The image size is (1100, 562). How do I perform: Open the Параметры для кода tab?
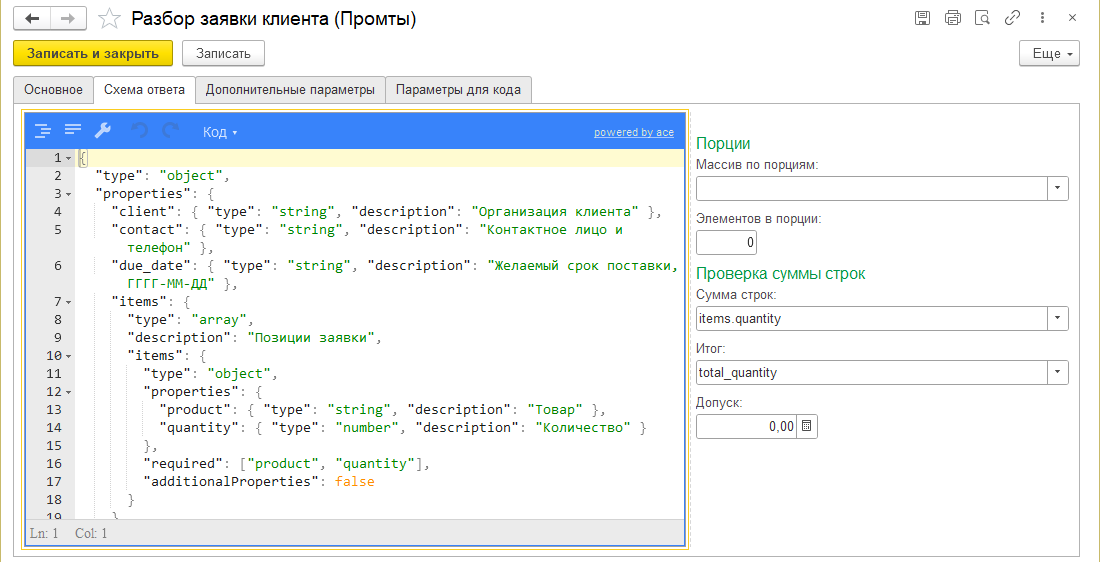point(458,90)
